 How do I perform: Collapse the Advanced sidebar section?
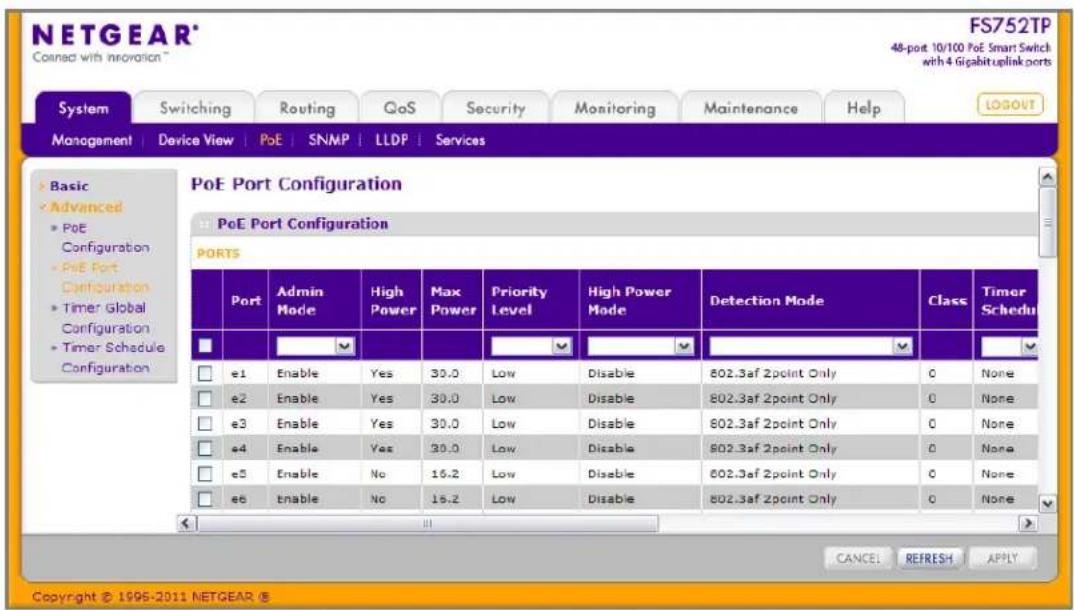pyautogui.click(x=81, y=207)
